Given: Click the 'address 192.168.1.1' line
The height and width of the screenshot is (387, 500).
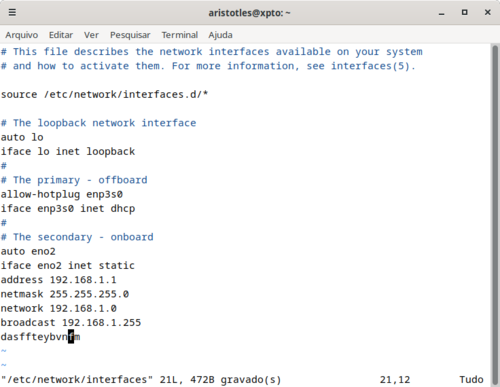Looking at the screenshot, I should (58, 280).
